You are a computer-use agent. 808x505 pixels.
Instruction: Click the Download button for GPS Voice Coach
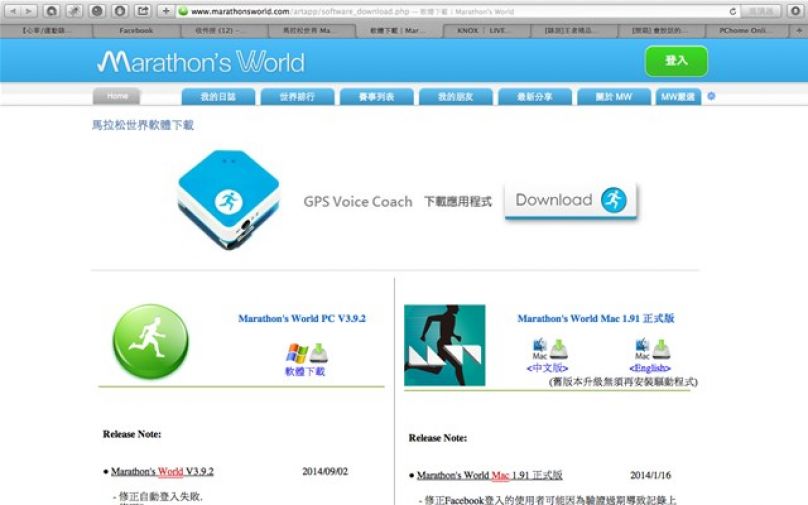570,200
